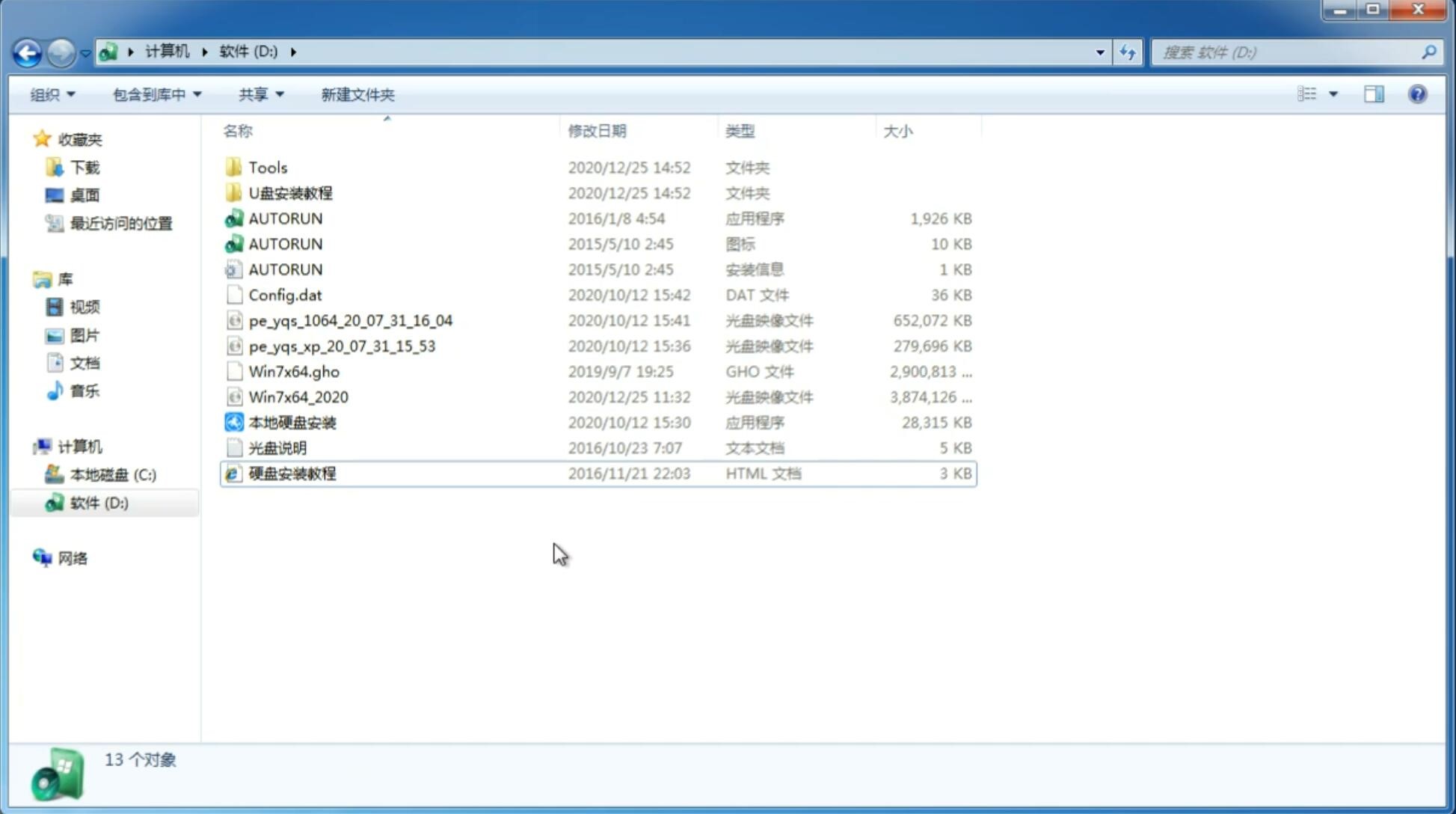The image size is (1456, 814).
Task: Navigate back using arrow button
Action: coord(27,51)
